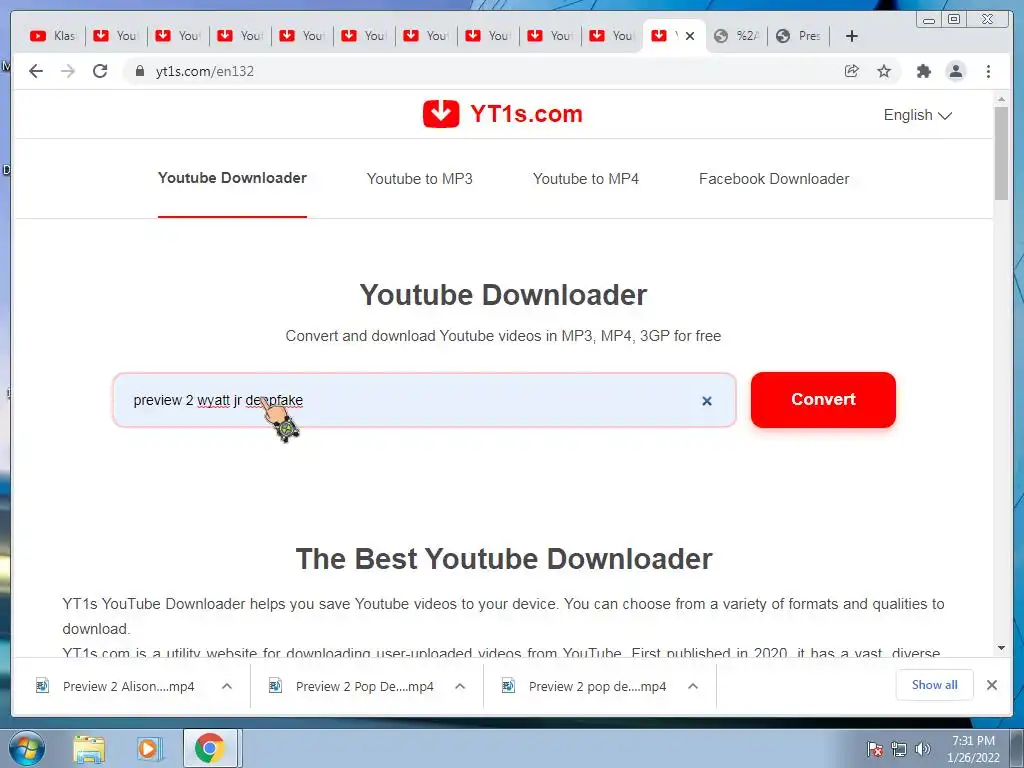Click the red Convert button

(823, 400)
